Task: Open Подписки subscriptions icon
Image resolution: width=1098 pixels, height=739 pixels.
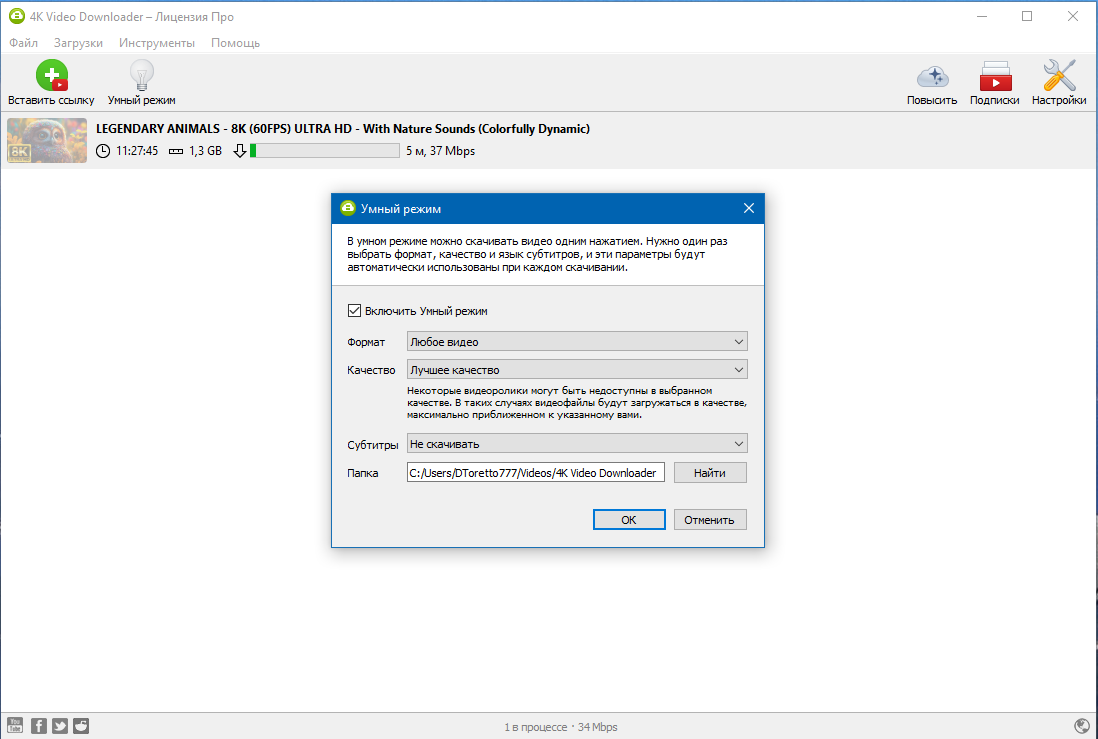Action: (x=995, y=76)
